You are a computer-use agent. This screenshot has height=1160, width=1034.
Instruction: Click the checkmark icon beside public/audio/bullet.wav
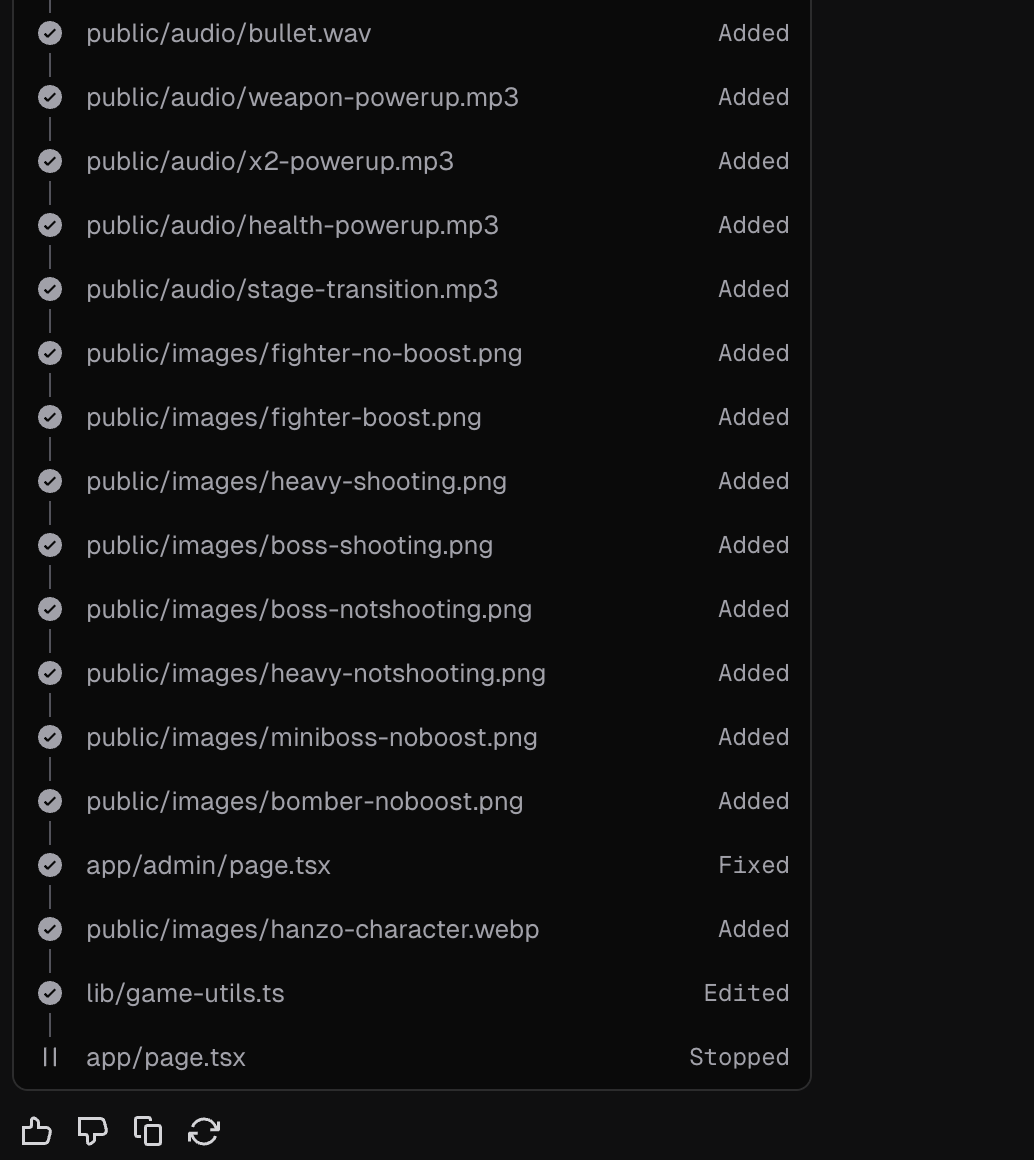(50, 33)
